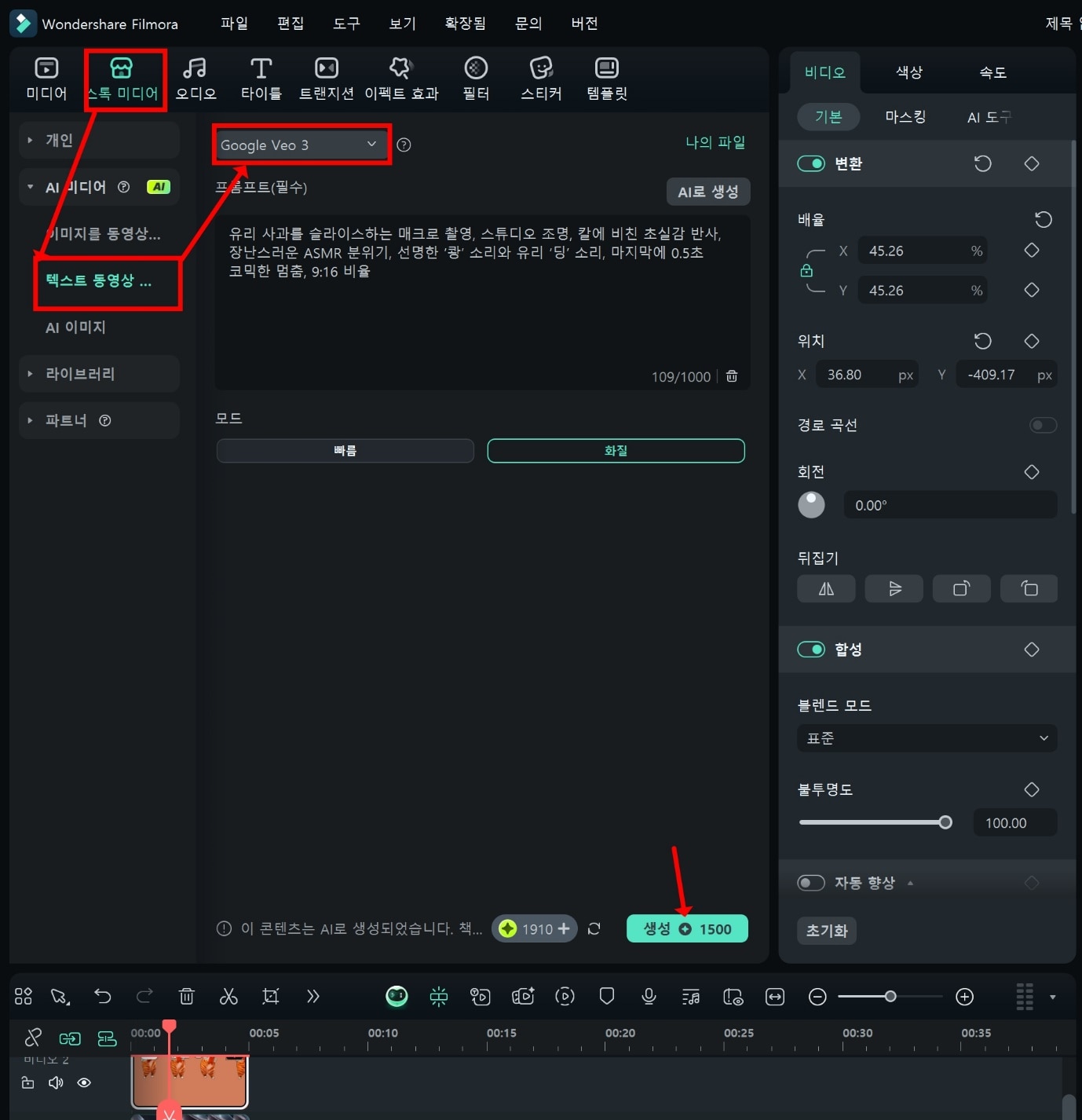Image resolution: width=1082 pixels, height=1120 pixels.
Task: Click the trash delete icon in timeline toolbar
Action: coord(187,997)
